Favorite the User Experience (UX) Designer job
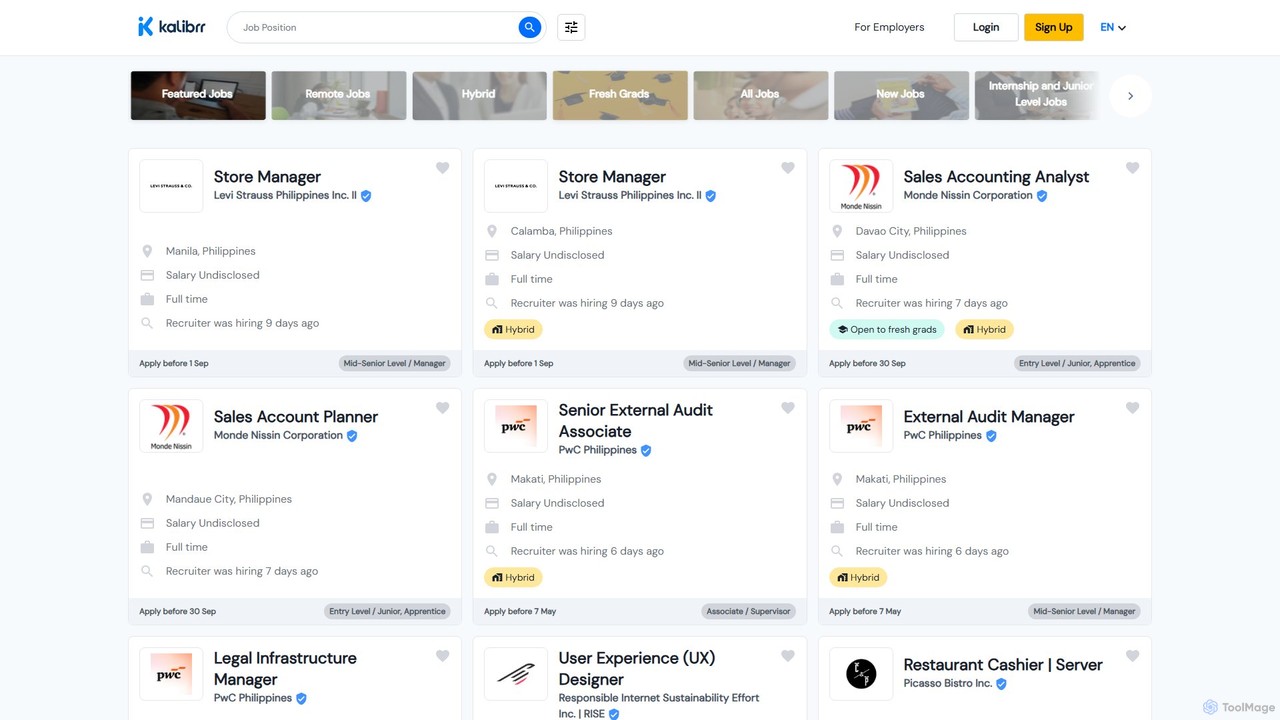Image resolution: width=1280 pixels, height=720 pixels. [x=788, y=656]
